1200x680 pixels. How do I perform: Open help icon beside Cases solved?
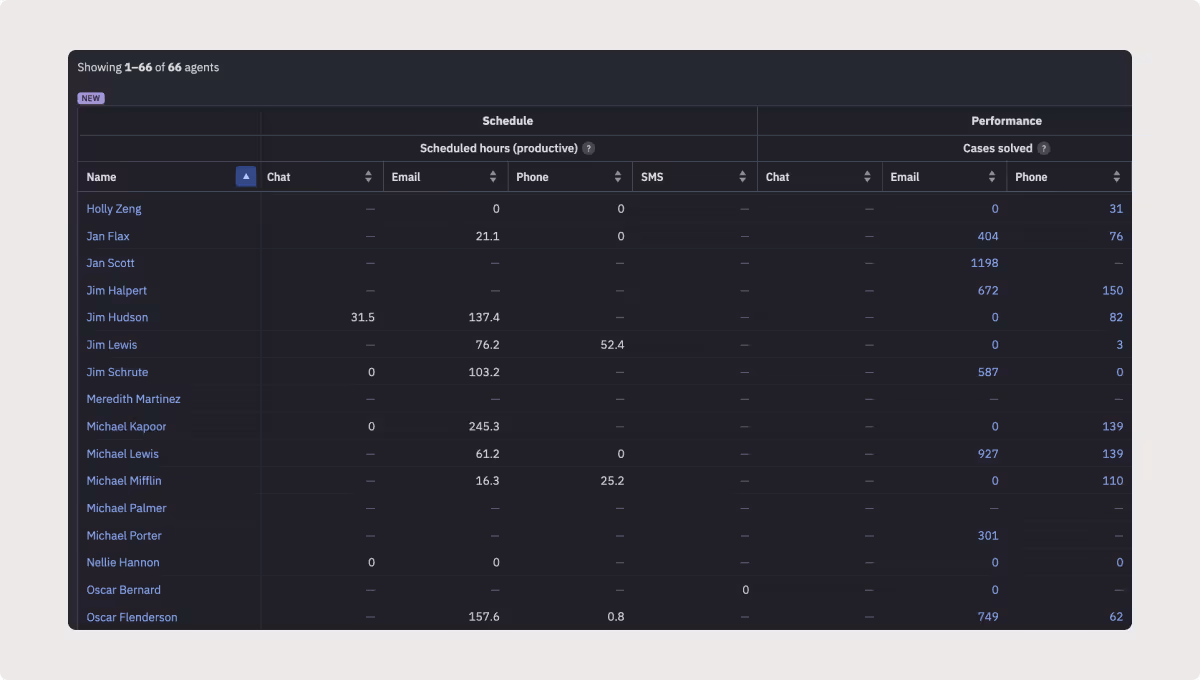pos(1044,148)
